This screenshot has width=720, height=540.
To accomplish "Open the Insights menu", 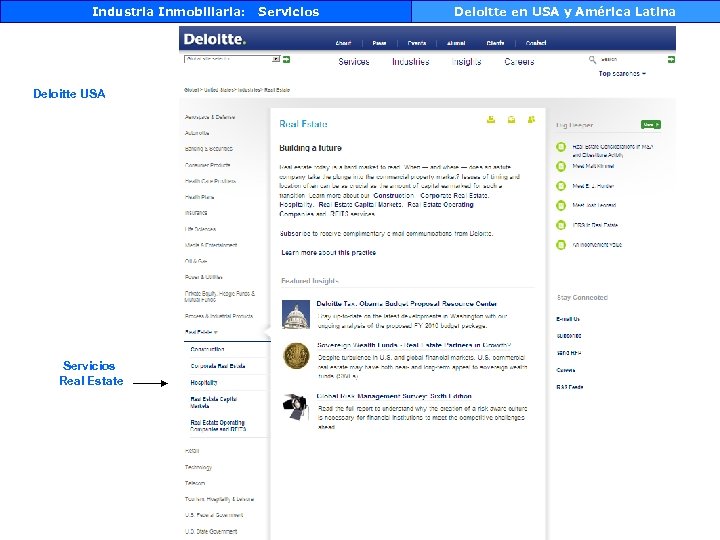I will [467, 62].
